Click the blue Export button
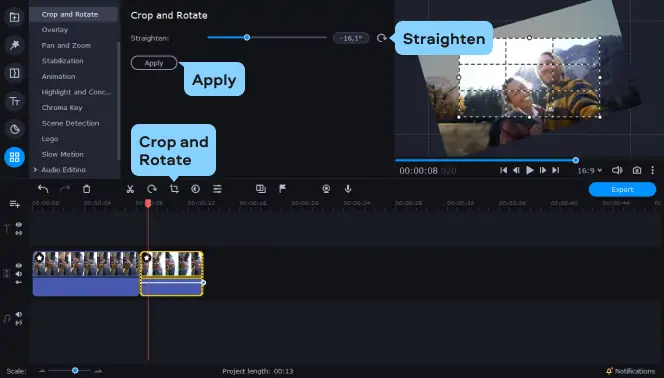 click(x=622, y=190)
